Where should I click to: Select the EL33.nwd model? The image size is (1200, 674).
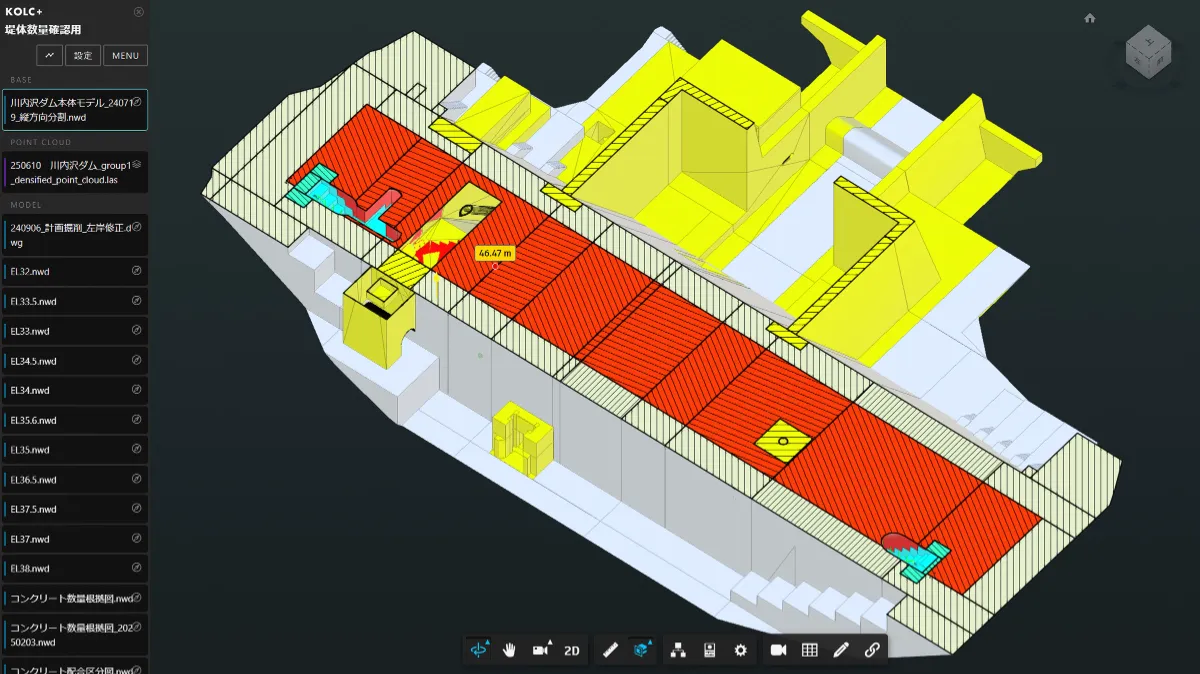click(x=75, y=331)
